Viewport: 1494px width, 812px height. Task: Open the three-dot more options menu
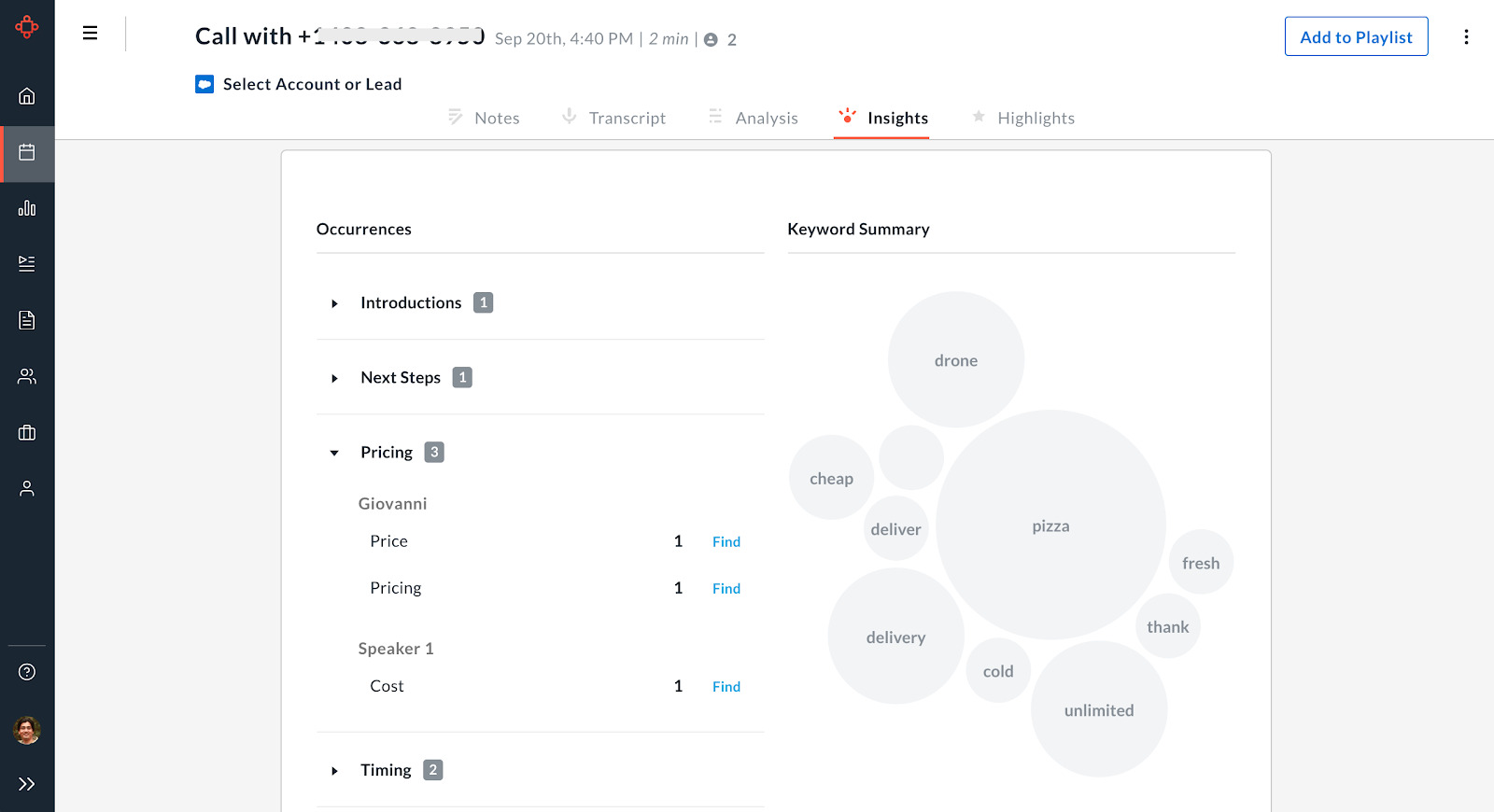coord(1466,36)
